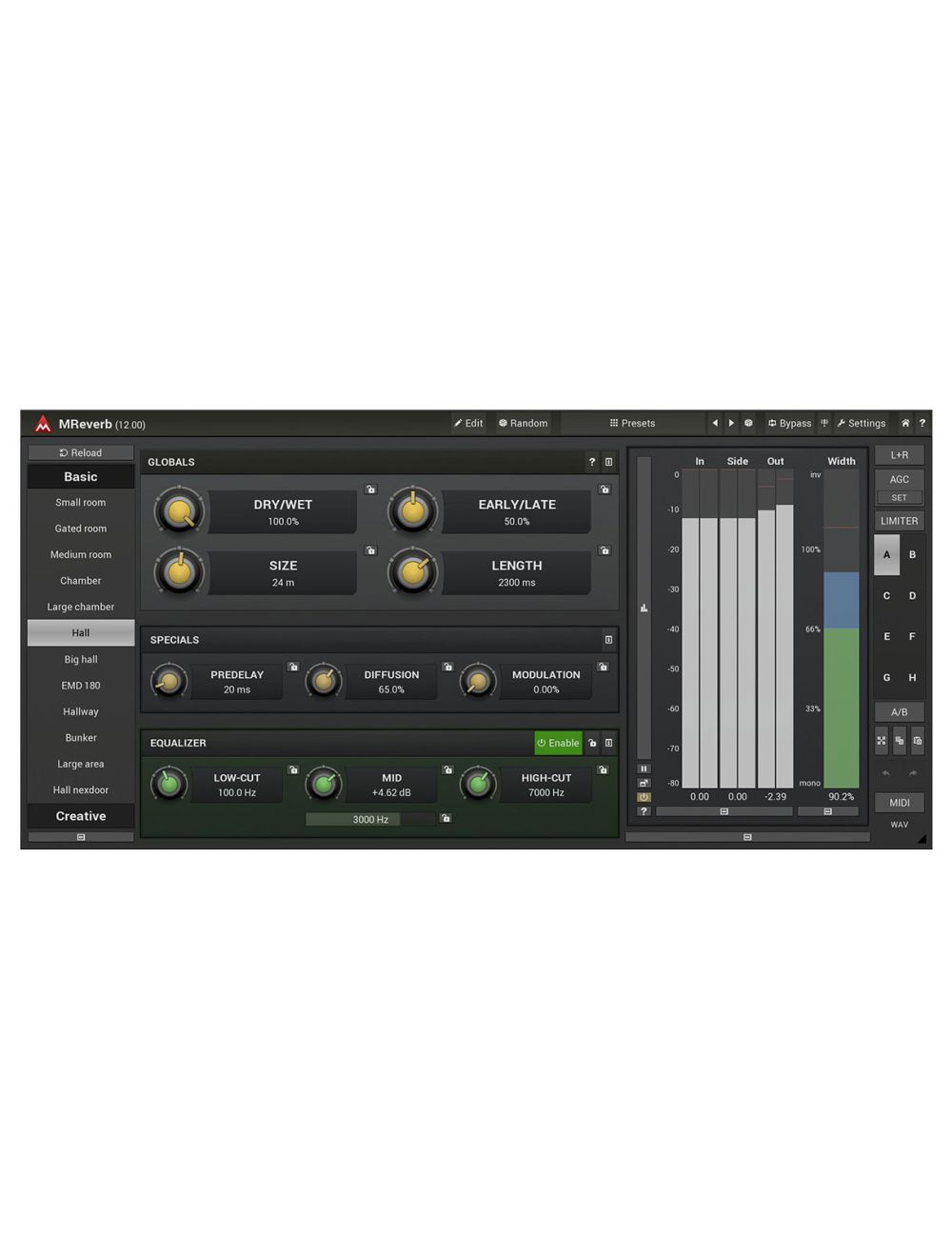This screenshot has width=952, height=1257.
Task: Open the Settings panel
Action: tap(862, 423)
